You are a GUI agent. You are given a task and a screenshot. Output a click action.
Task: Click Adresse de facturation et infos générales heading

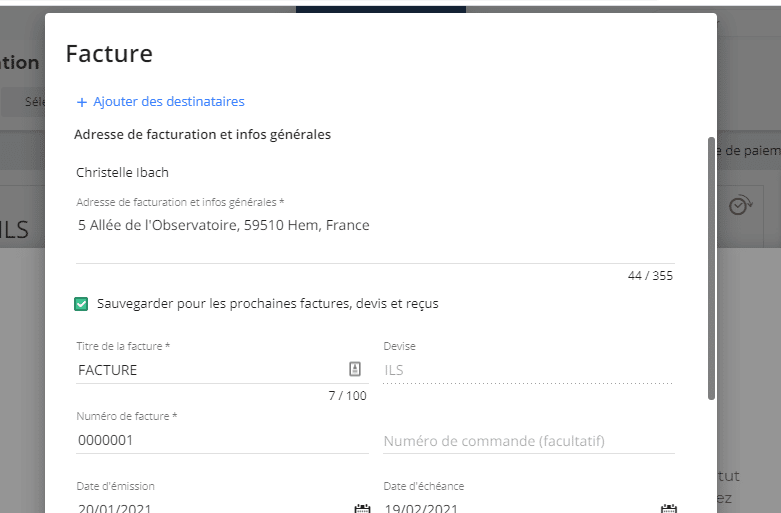(202, 134)
